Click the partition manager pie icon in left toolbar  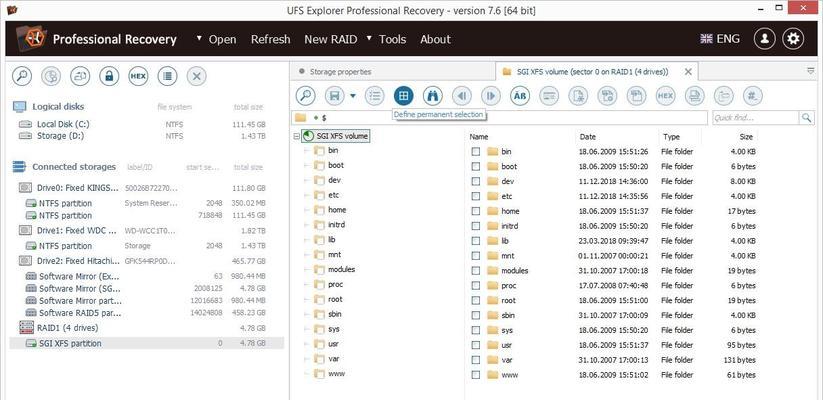tap(51, 76)
